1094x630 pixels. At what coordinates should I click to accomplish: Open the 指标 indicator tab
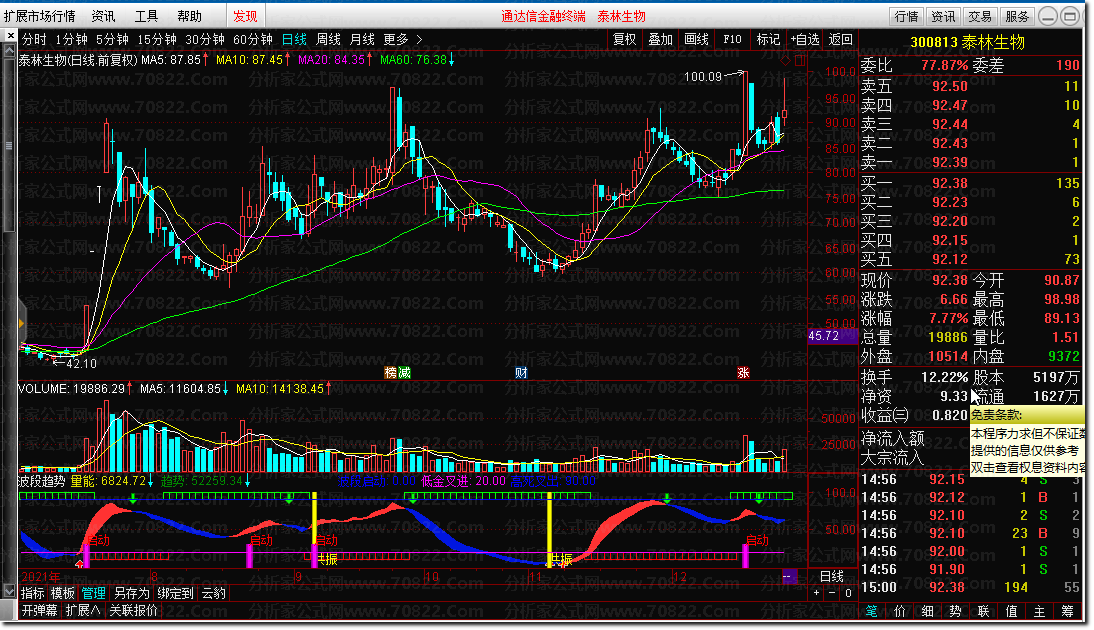click(x=32, y=594)
